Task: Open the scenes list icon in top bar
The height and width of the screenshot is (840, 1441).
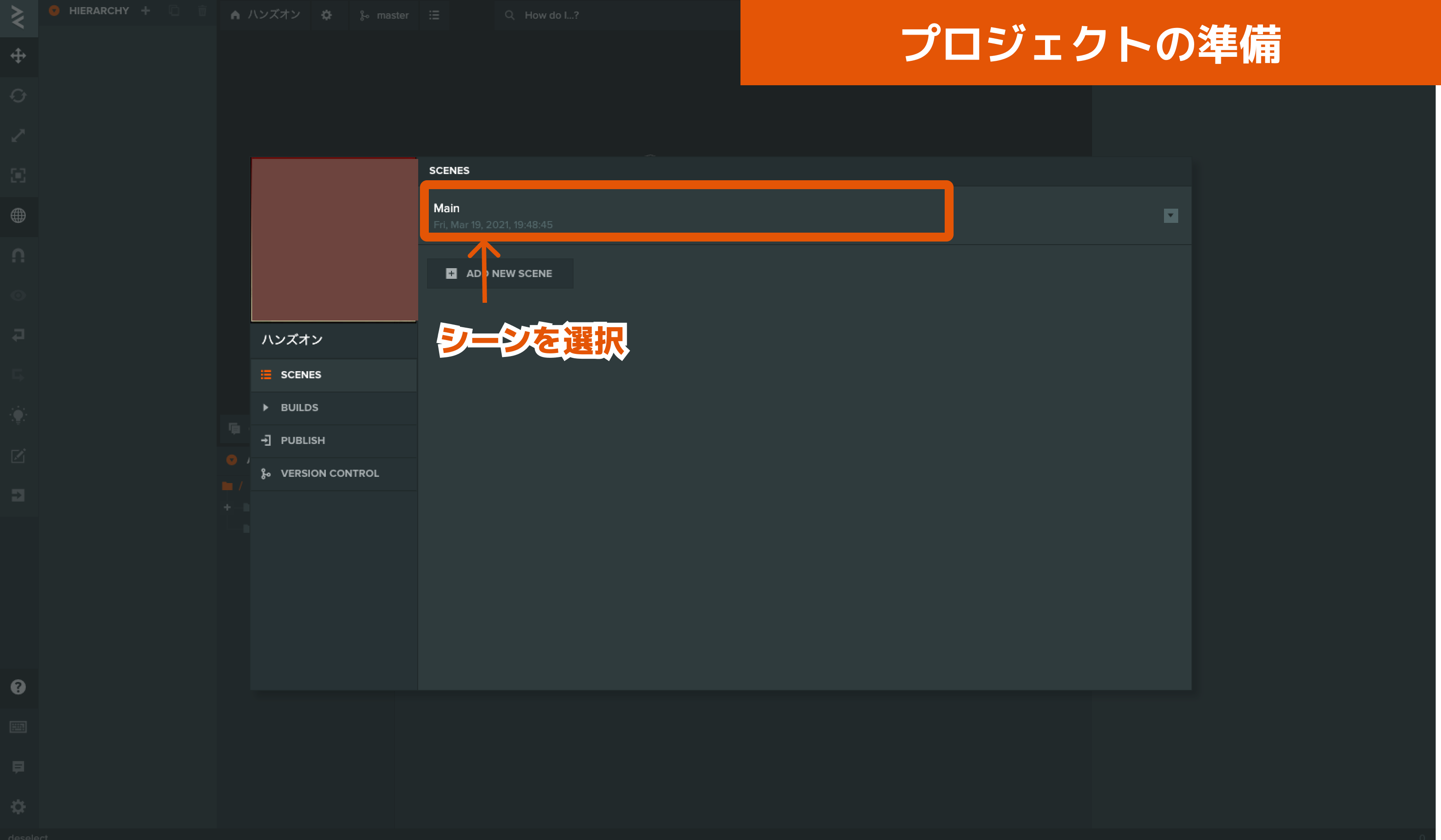Action: coord(434,16)
